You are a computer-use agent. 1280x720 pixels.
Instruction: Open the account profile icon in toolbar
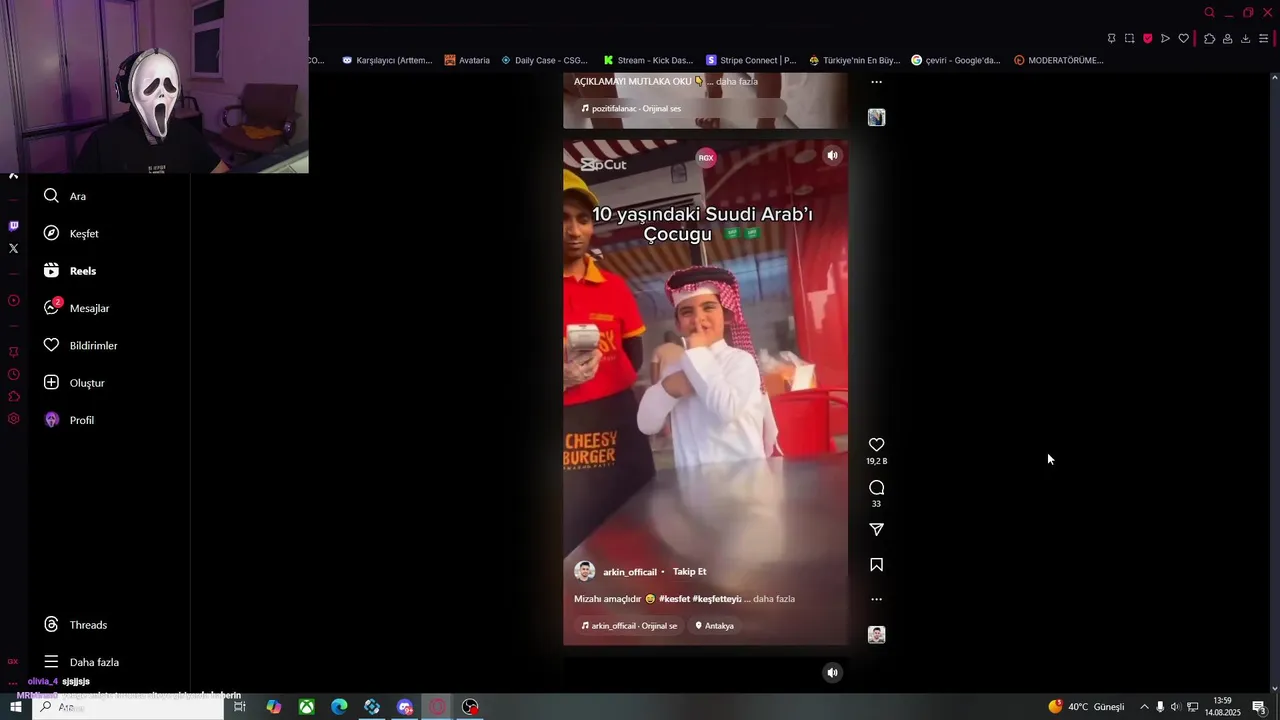(1227, 39)
